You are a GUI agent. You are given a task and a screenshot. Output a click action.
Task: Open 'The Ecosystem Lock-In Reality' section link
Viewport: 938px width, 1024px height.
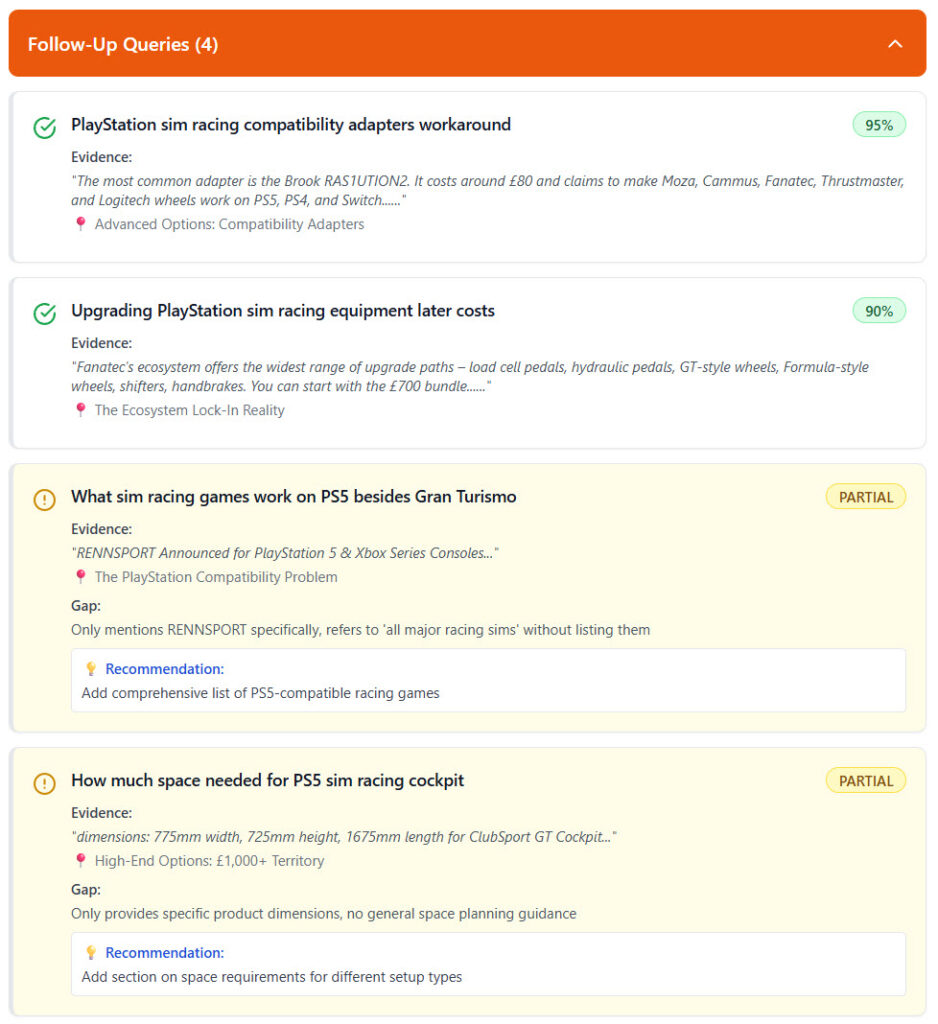(189, 410)
